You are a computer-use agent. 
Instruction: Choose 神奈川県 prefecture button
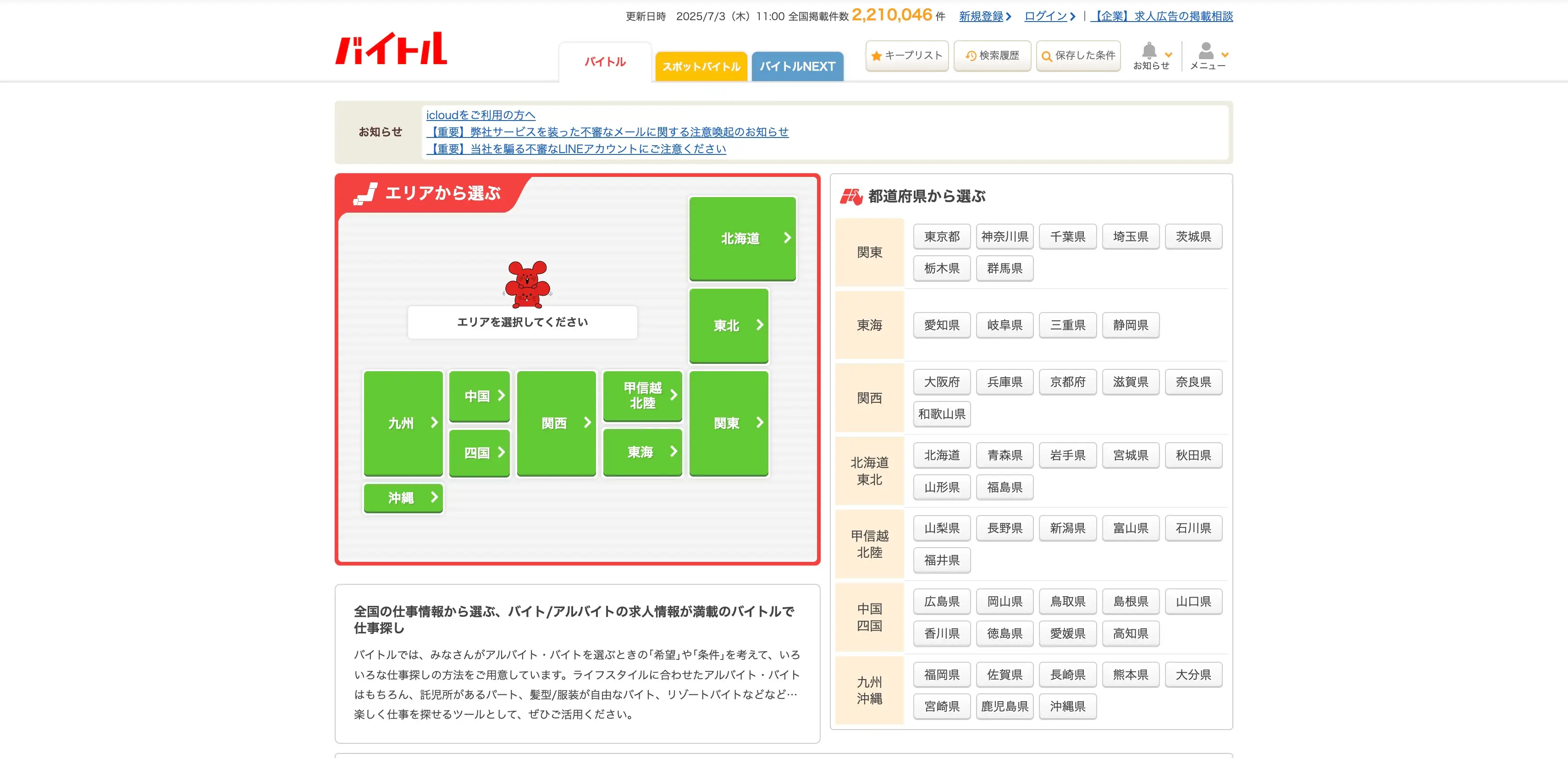click(x=1005, y=236)
